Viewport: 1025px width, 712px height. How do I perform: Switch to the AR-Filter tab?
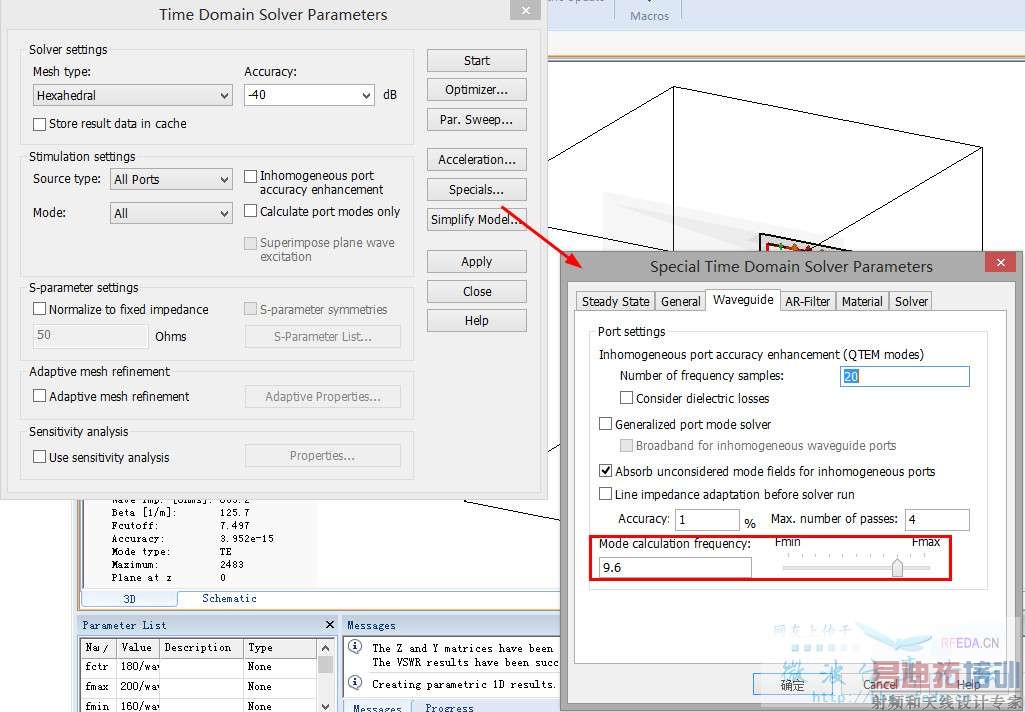807,301
